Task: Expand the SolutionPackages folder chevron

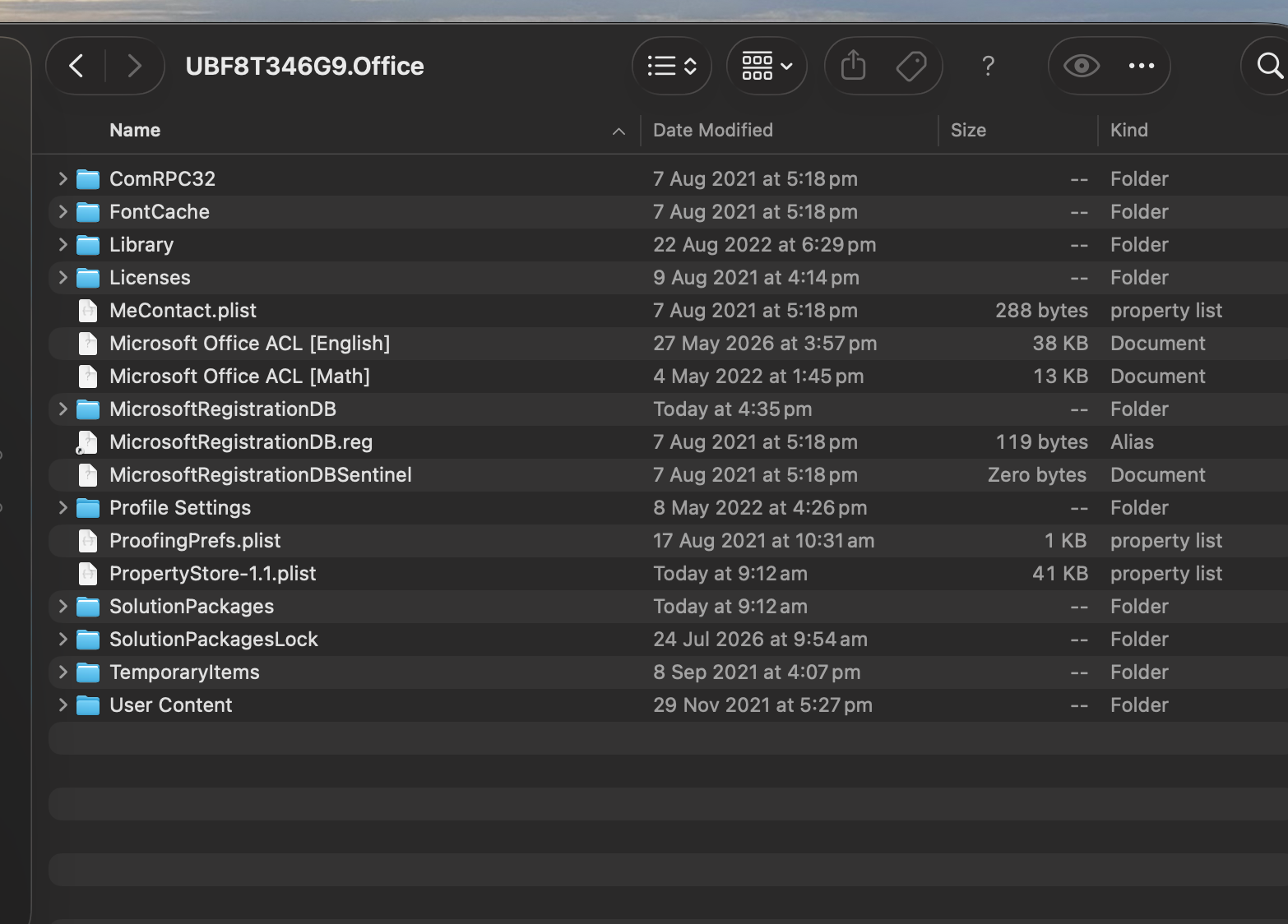Action: [63, 606]
